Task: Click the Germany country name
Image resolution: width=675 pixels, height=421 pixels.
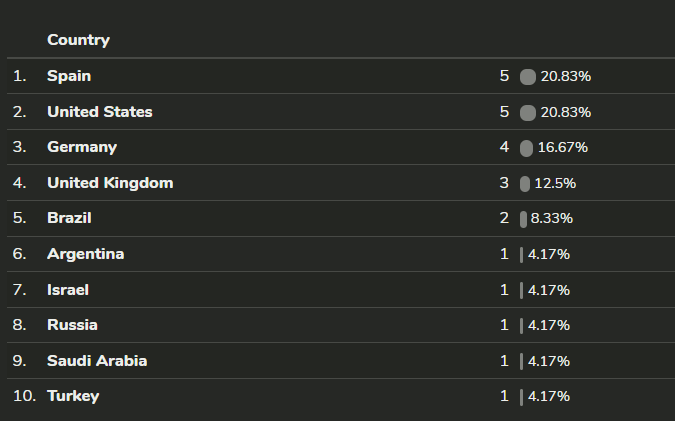Action: point(81,147)
